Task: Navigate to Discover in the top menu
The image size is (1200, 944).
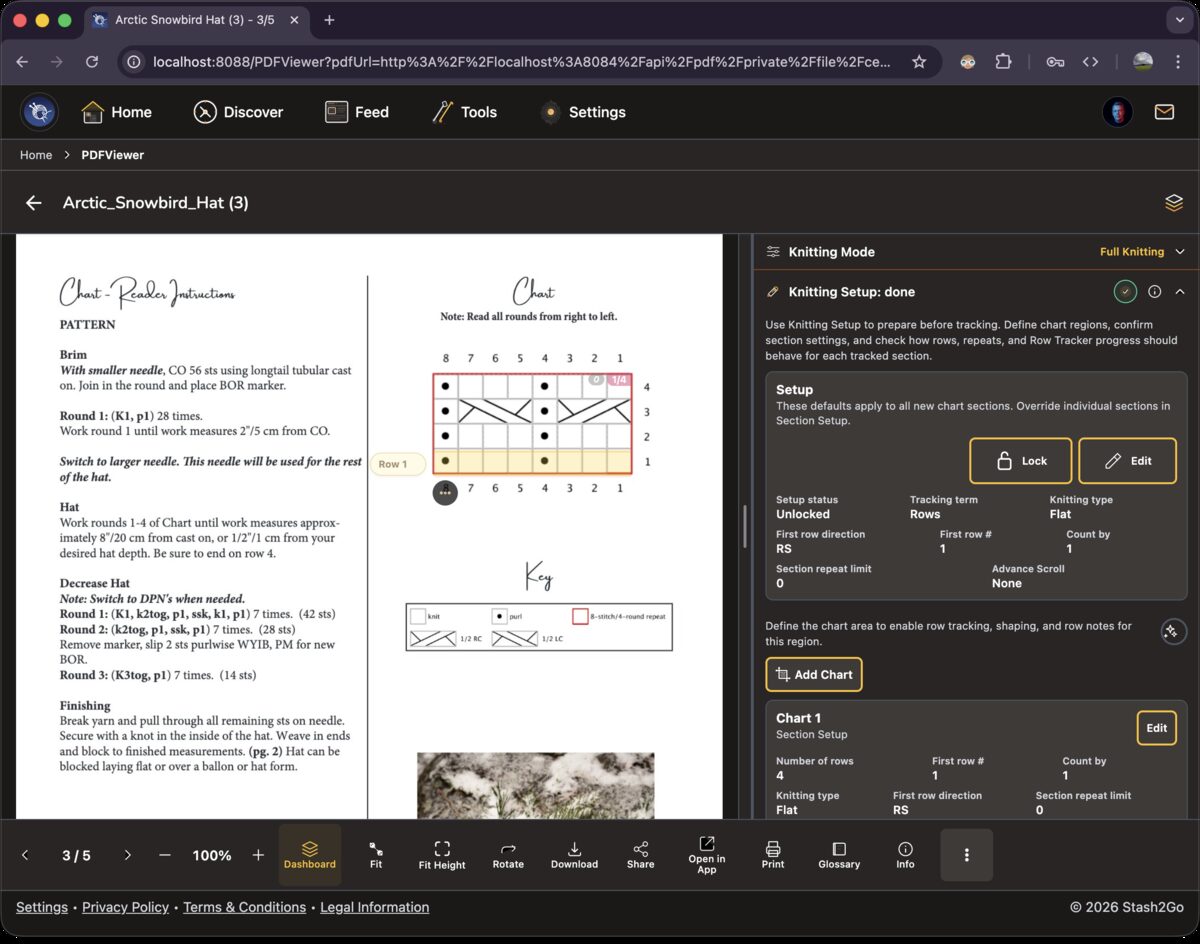Action: point(238,112)
